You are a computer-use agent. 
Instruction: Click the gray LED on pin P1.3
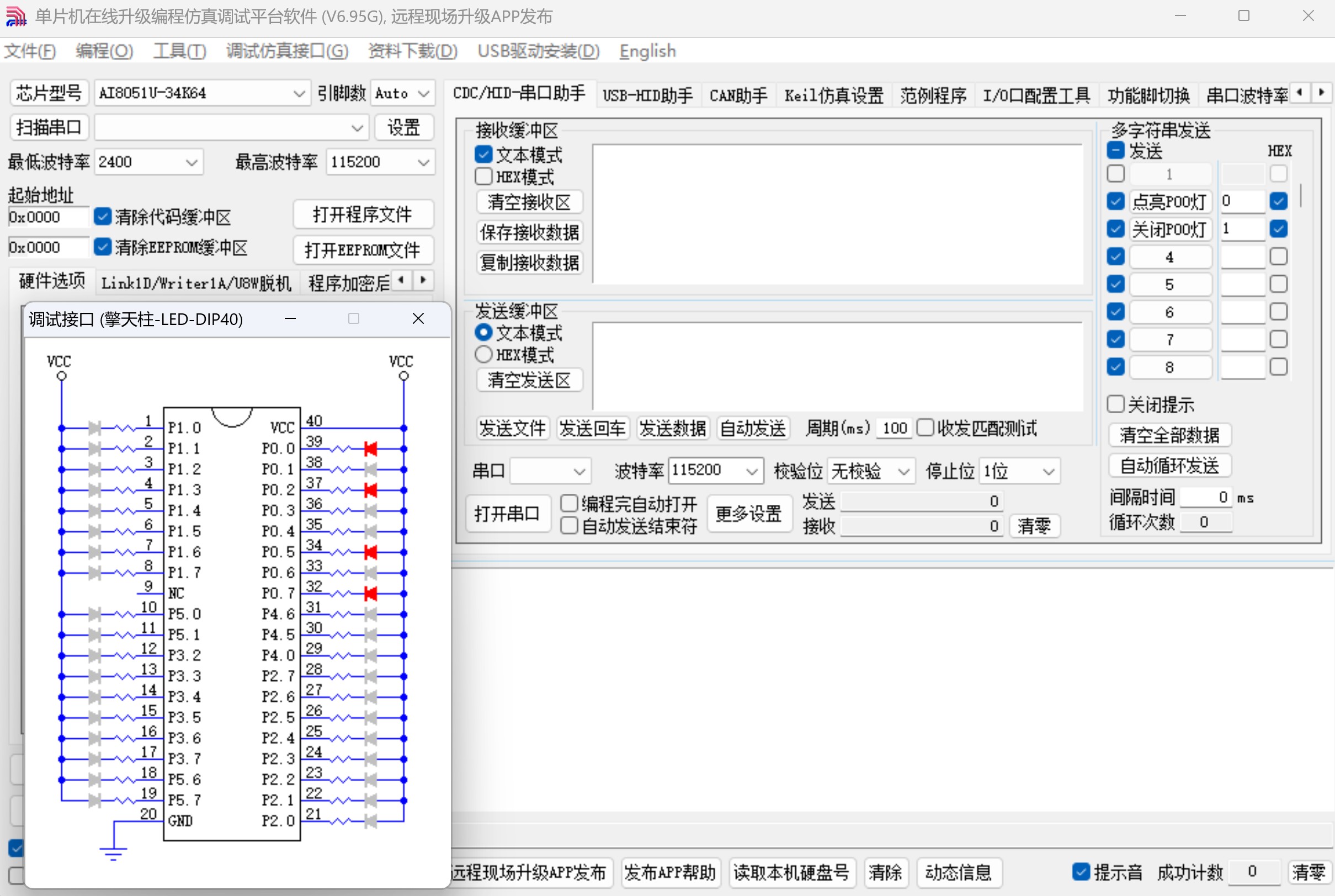pos(95,490)
